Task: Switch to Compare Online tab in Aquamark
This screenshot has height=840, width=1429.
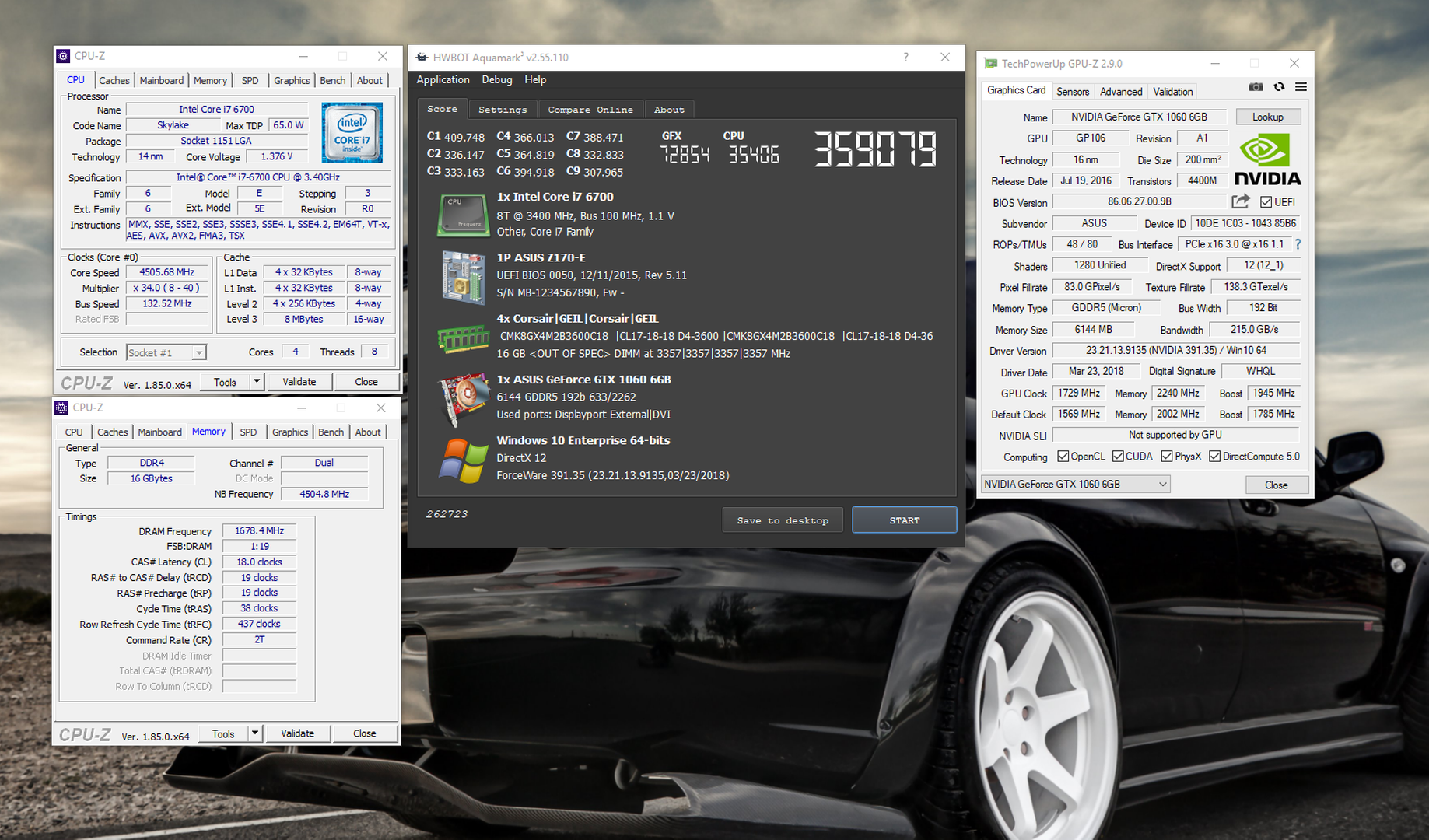Action: (x=590, y=110)
